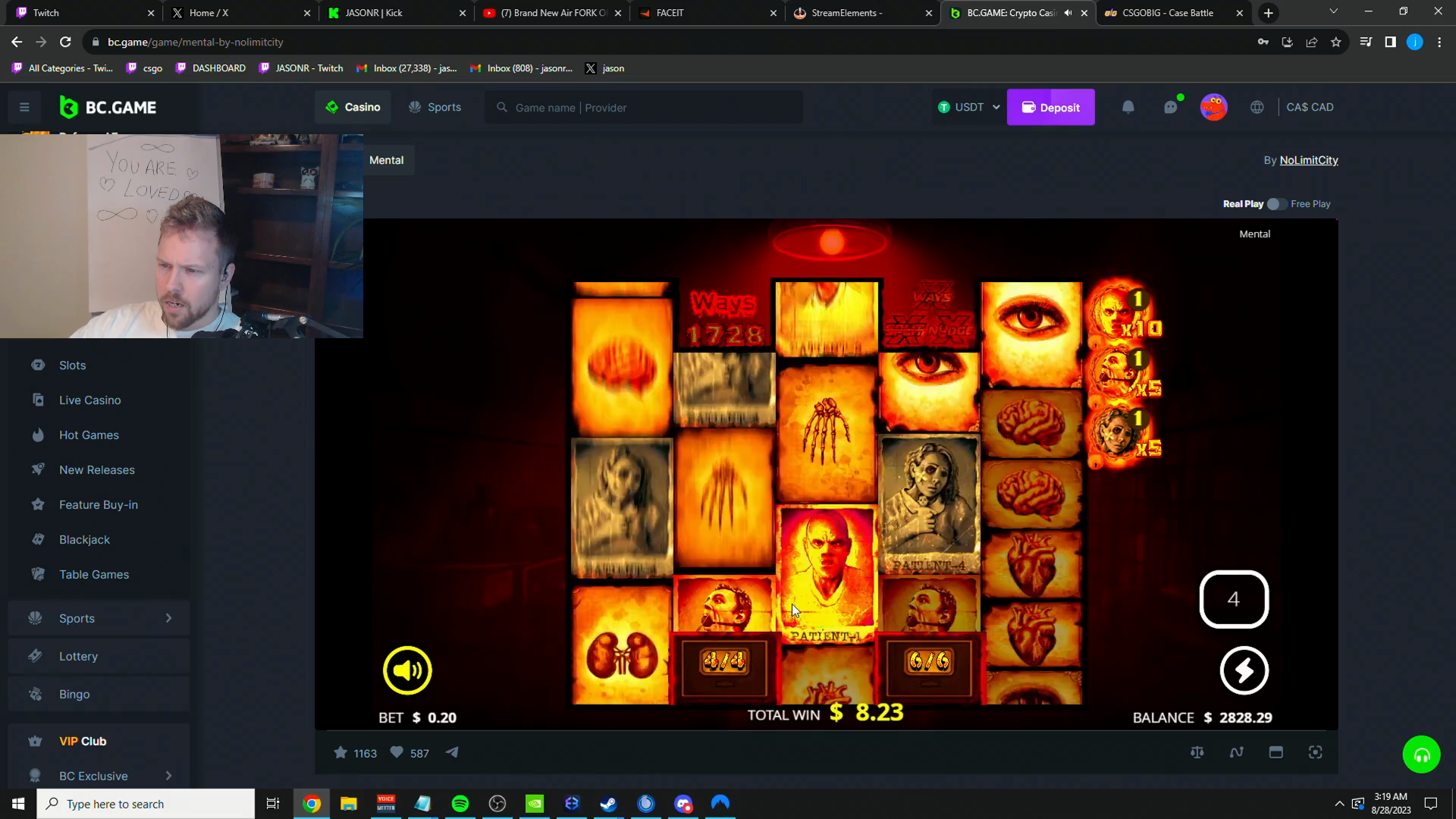Select CA$ CAD currency display option
Screen dimensions: 1456x819
point(1310,107)
